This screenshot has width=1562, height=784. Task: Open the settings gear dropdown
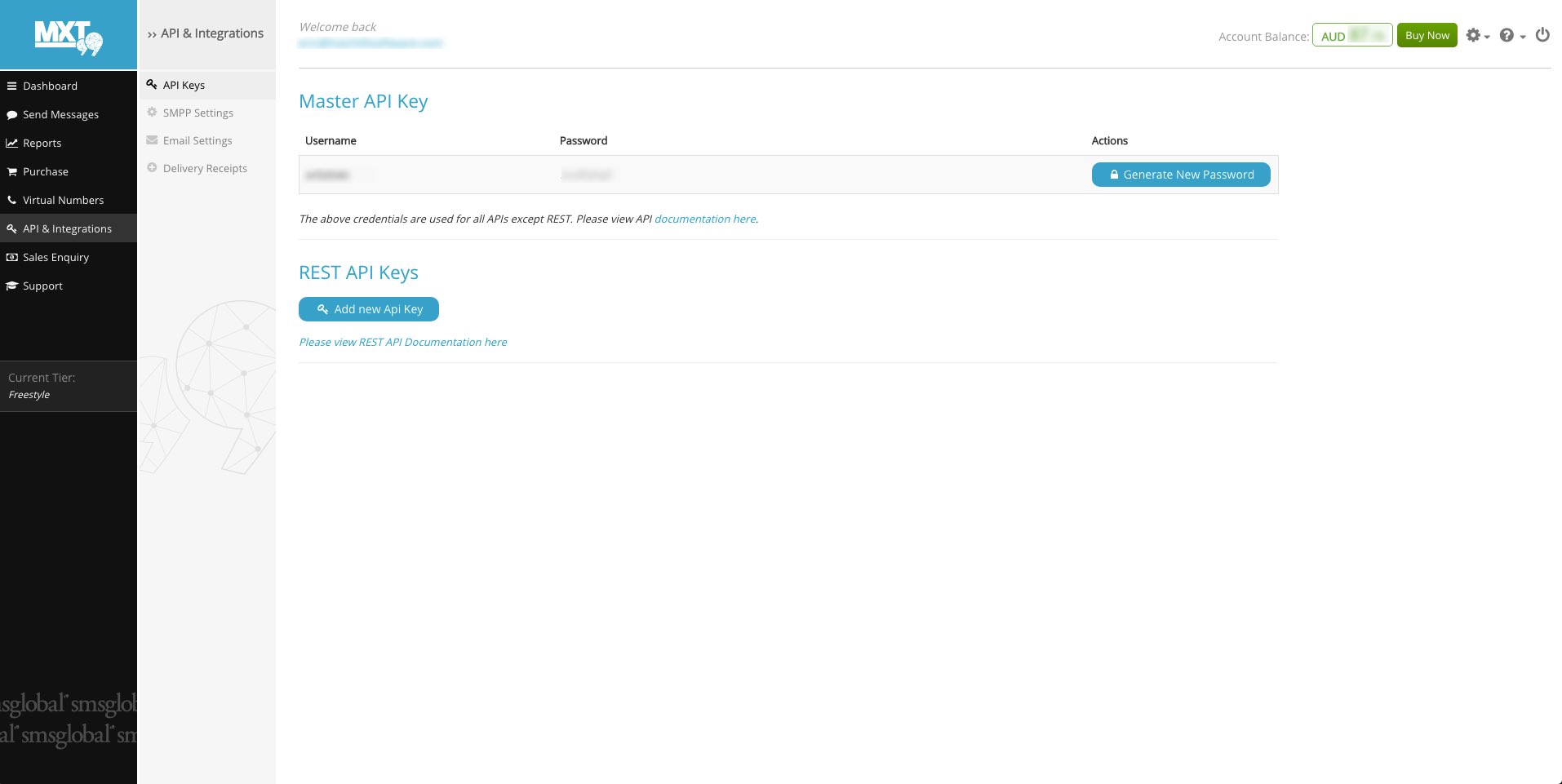pos(1477,36)
